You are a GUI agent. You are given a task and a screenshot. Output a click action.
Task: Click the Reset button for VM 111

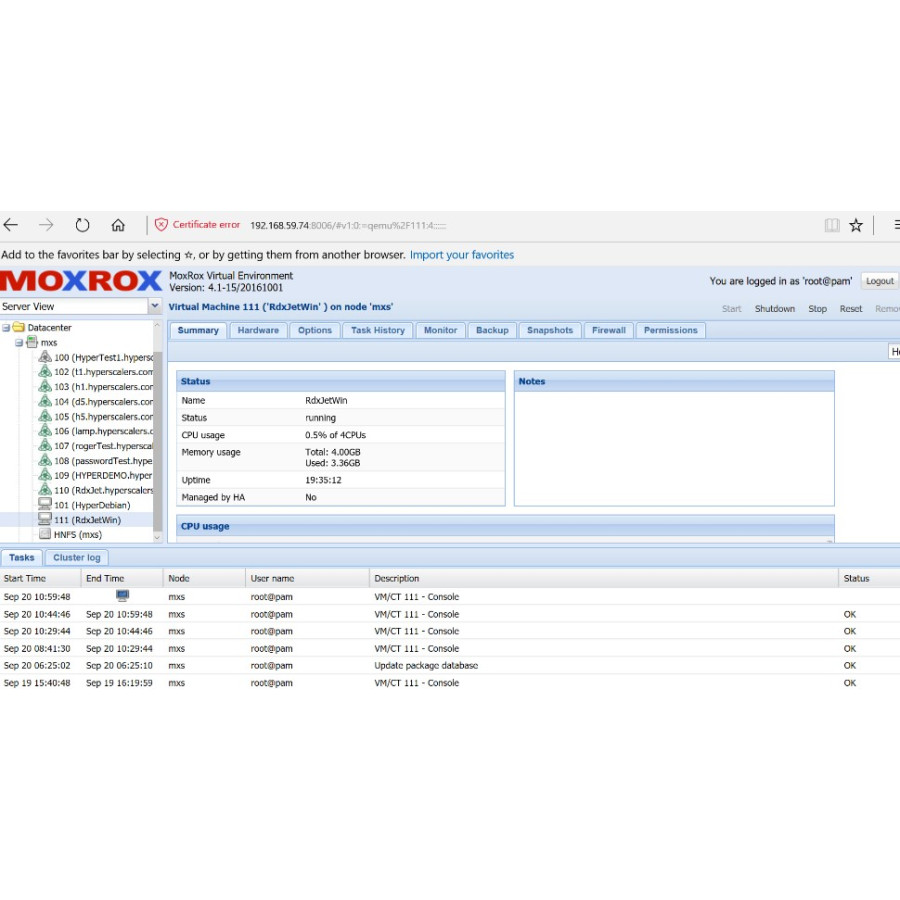851,308
